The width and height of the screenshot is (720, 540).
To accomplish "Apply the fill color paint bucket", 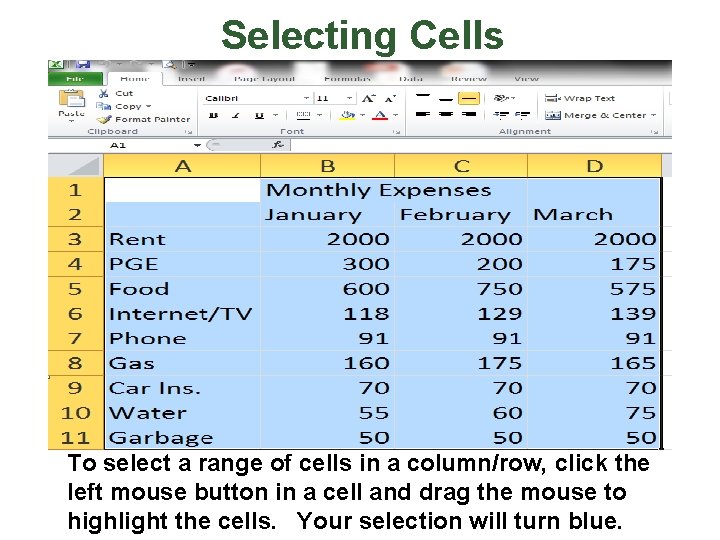I will [x=348, y=115].
